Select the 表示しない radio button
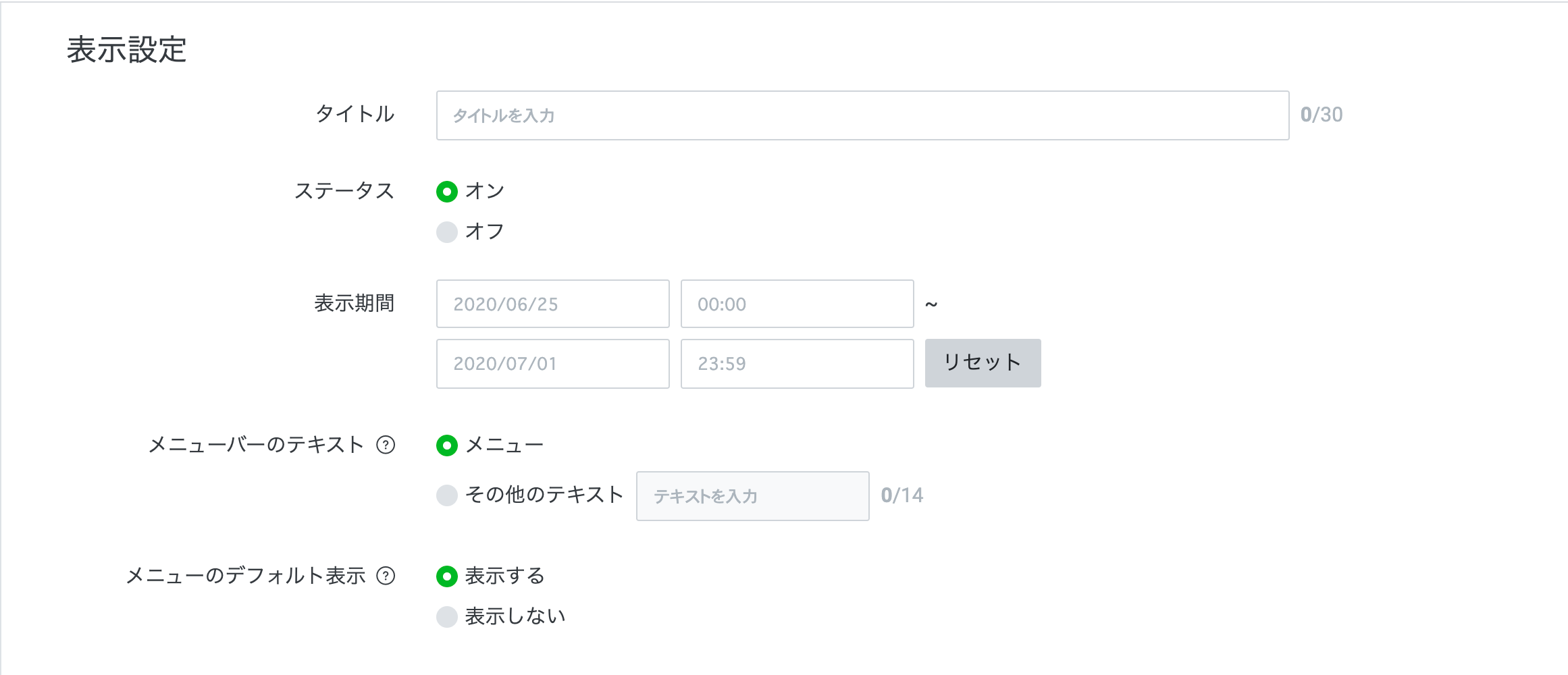 click(447, 617)
